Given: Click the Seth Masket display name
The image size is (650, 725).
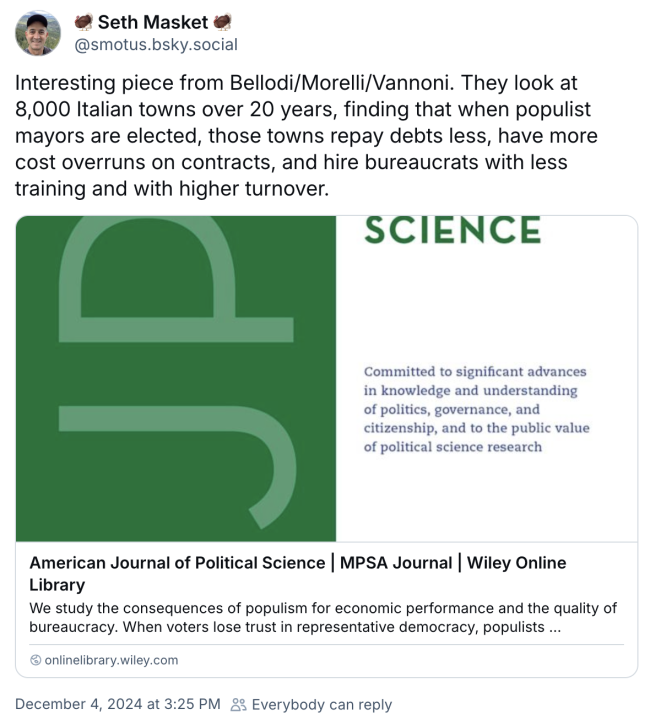Looking at the screenshot, I should 152,22.
